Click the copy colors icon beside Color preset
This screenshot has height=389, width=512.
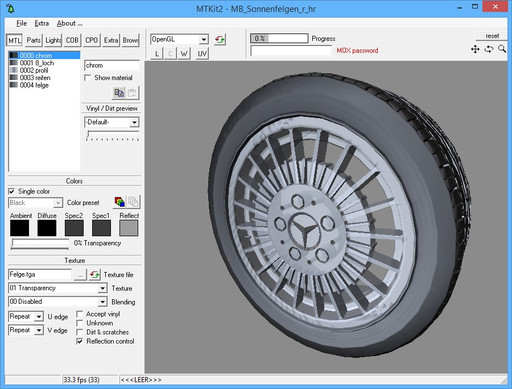[133, 202]
